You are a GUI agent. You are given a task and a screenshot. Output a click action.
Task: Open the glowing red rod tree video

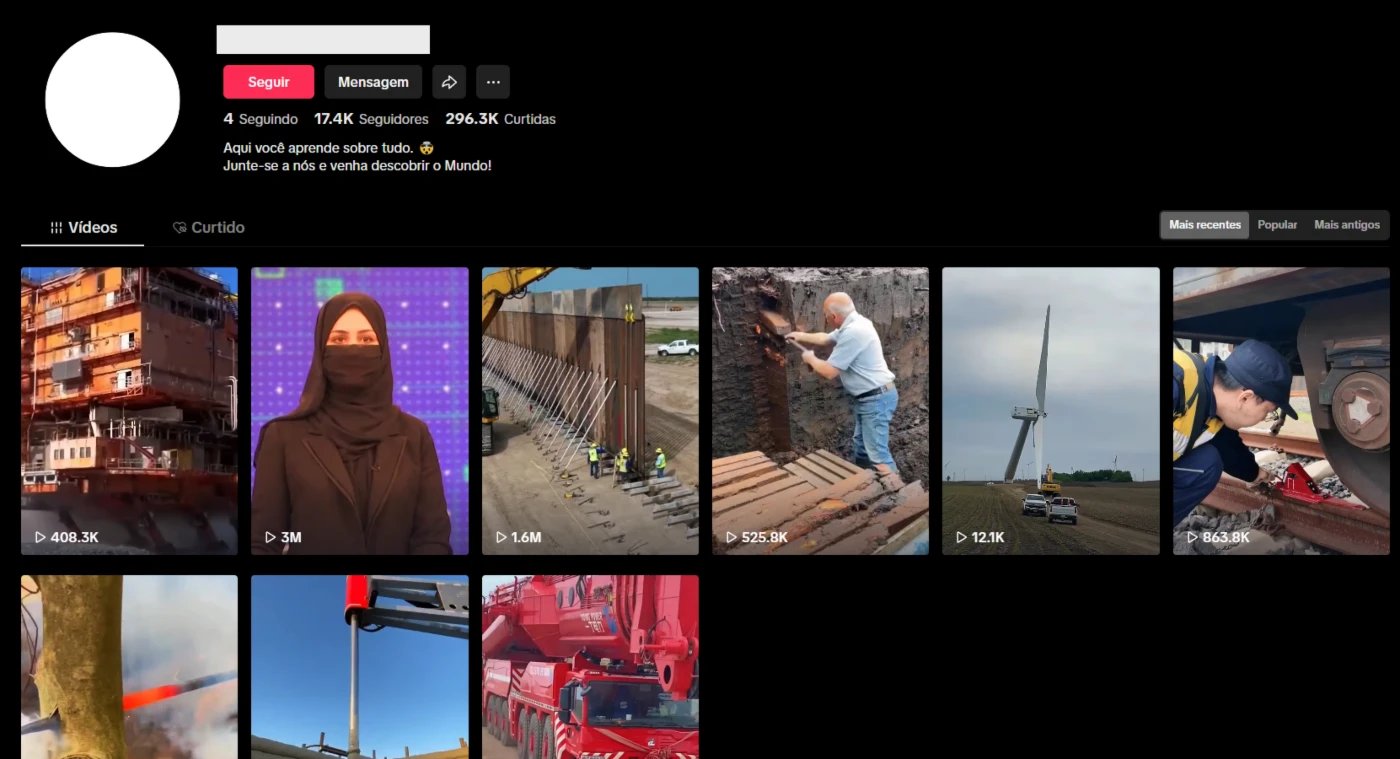pos(129,667)
